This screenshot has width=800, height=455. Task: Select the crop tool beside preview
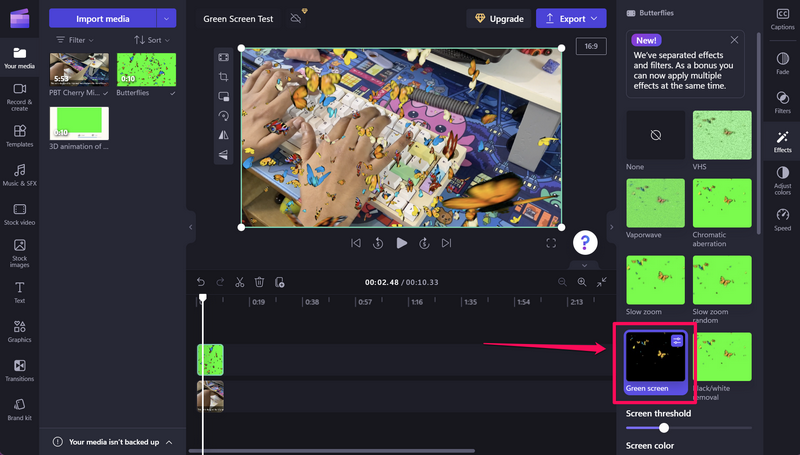coord(224,77)
